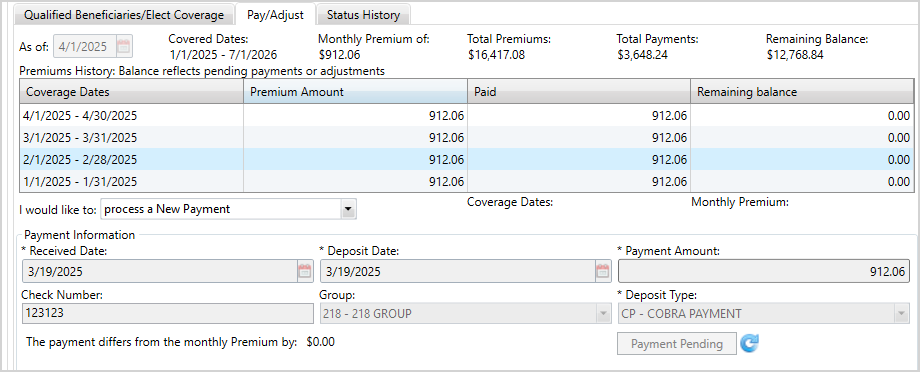Image resolution: width=920 pixels, height=372 pixels.
Task: Click the blue refresh arrow icon
Action: pos(749,343)
